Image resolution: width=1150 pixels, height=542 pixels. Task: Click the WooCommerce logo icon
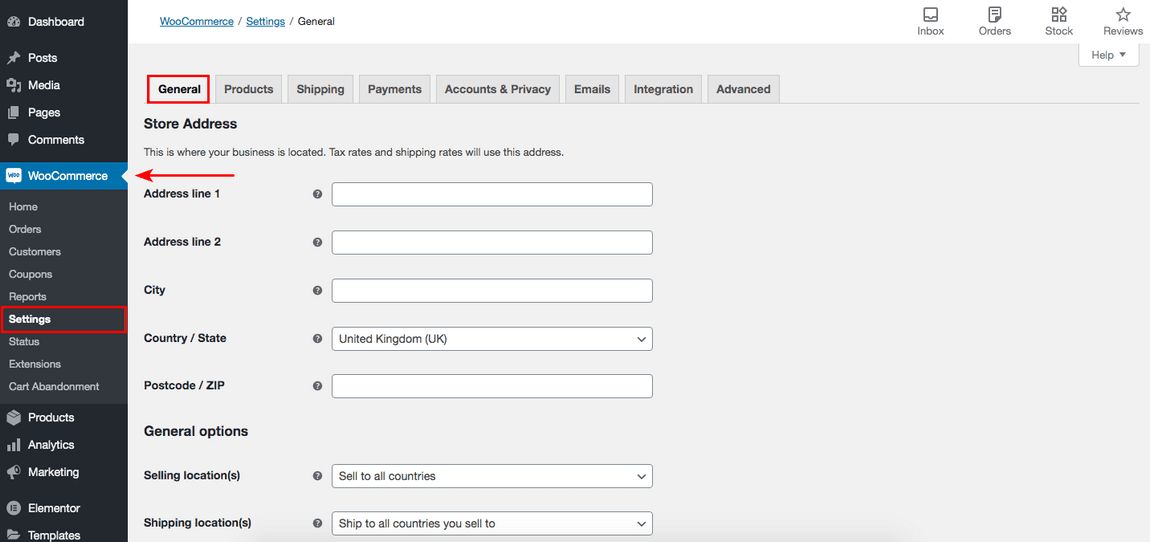[13, 176]
